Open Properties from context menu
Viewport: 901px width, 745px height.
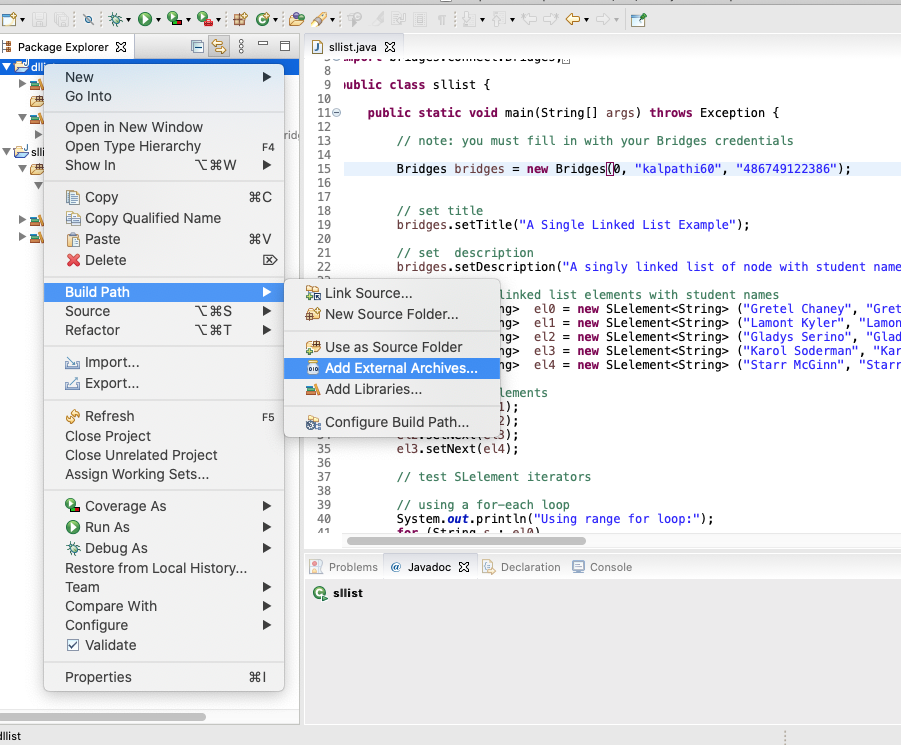[164, 677]
